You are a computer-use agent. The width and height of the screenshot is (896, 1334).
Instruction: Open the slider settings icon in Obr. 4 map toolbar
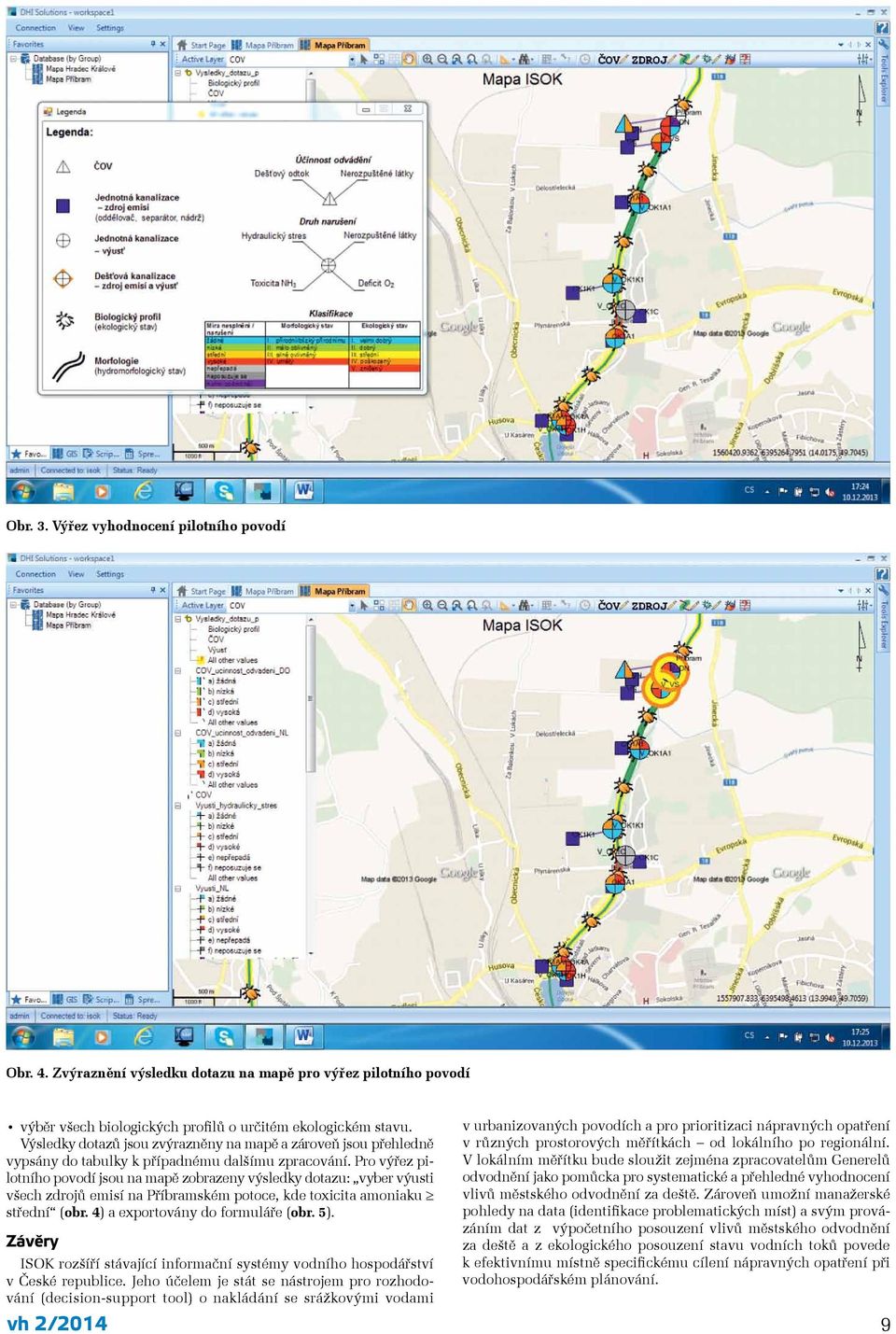863,605
